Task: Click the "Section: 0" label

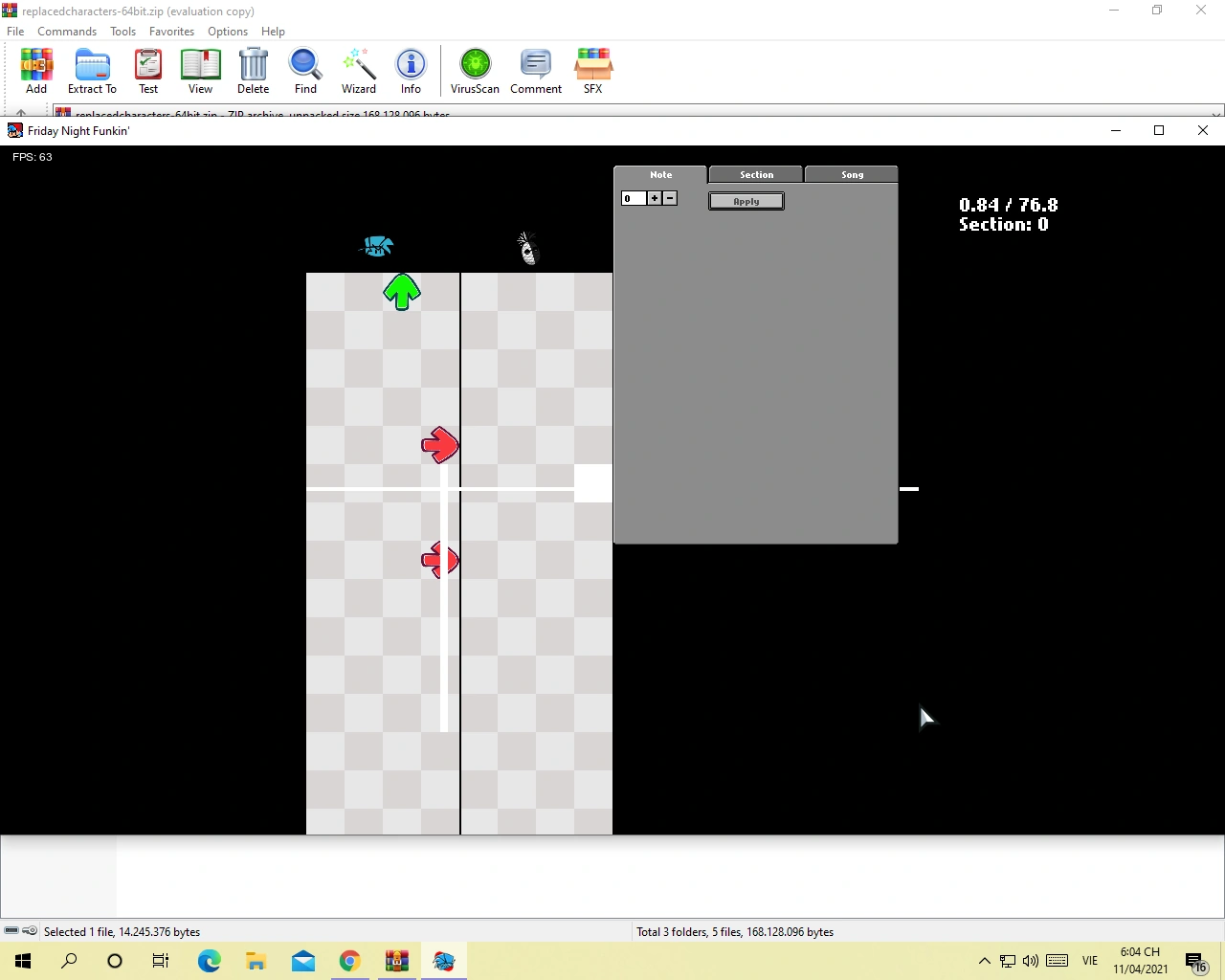Action: tap(1004, 224)
